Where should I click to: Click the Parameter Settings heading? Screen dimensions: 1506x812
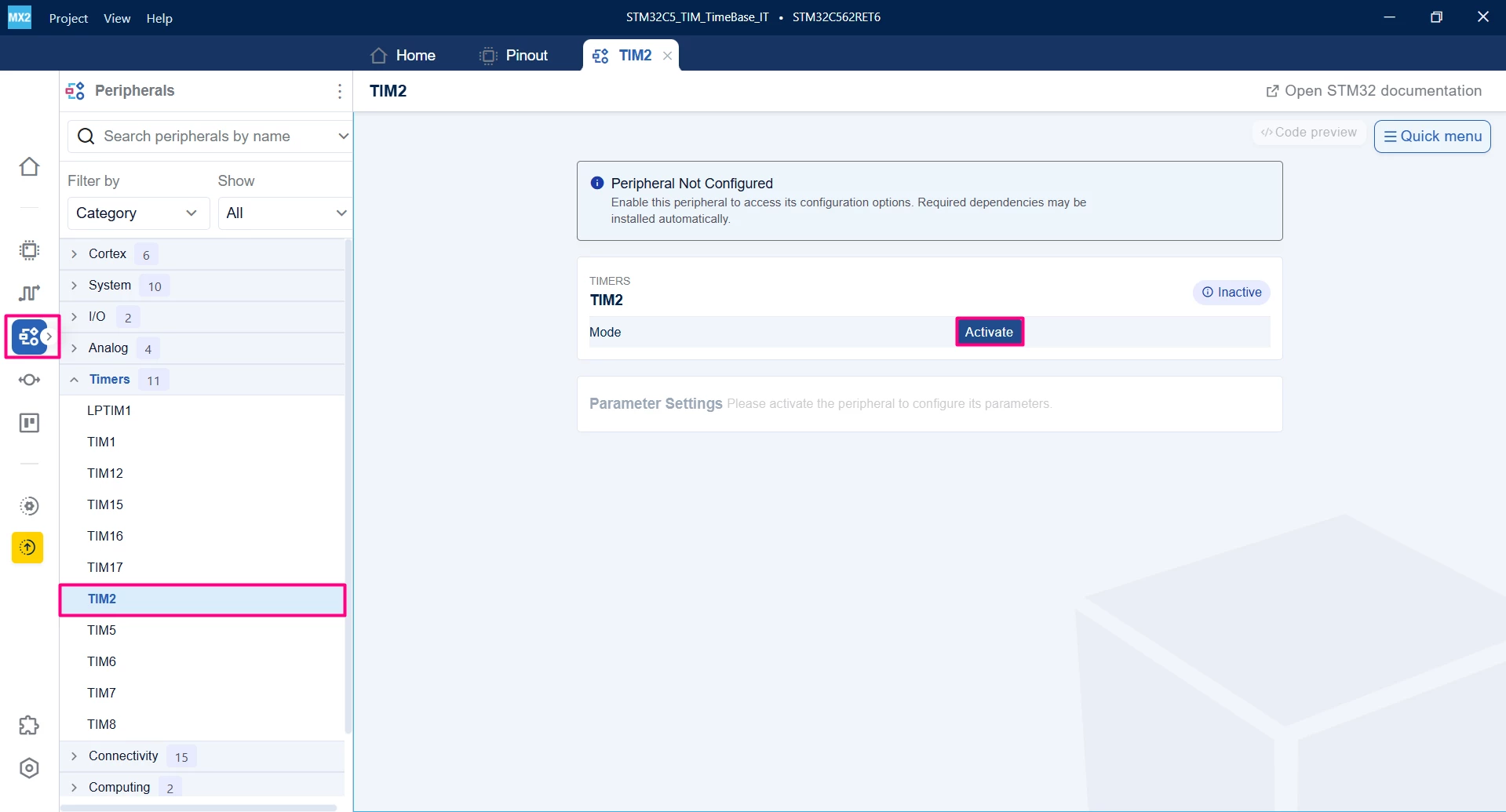pyautogui.click(x=655, y=403)
